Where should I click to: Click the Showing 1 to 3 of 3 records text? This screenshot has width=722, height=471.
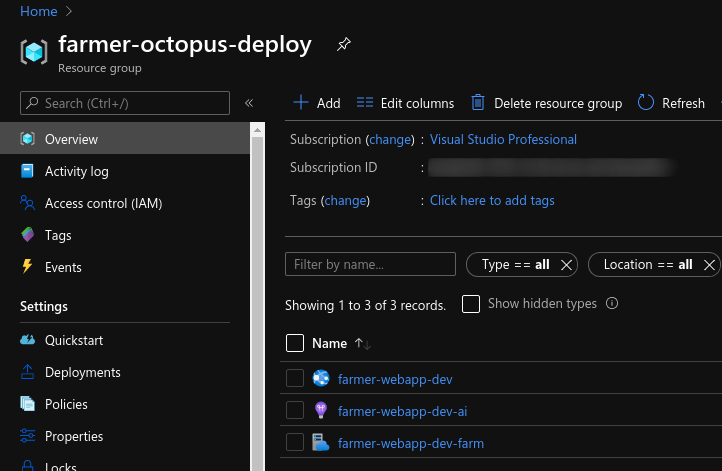pyautogui.click(x=365, y=305)
